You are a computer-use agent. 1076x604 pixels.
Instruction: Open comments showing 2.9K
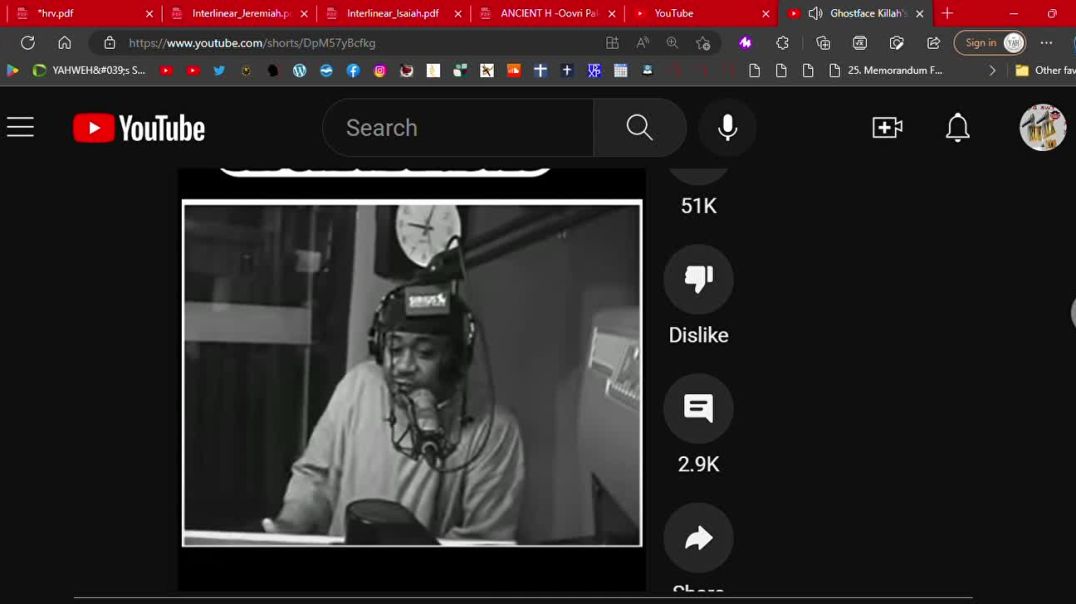(698, 408)
